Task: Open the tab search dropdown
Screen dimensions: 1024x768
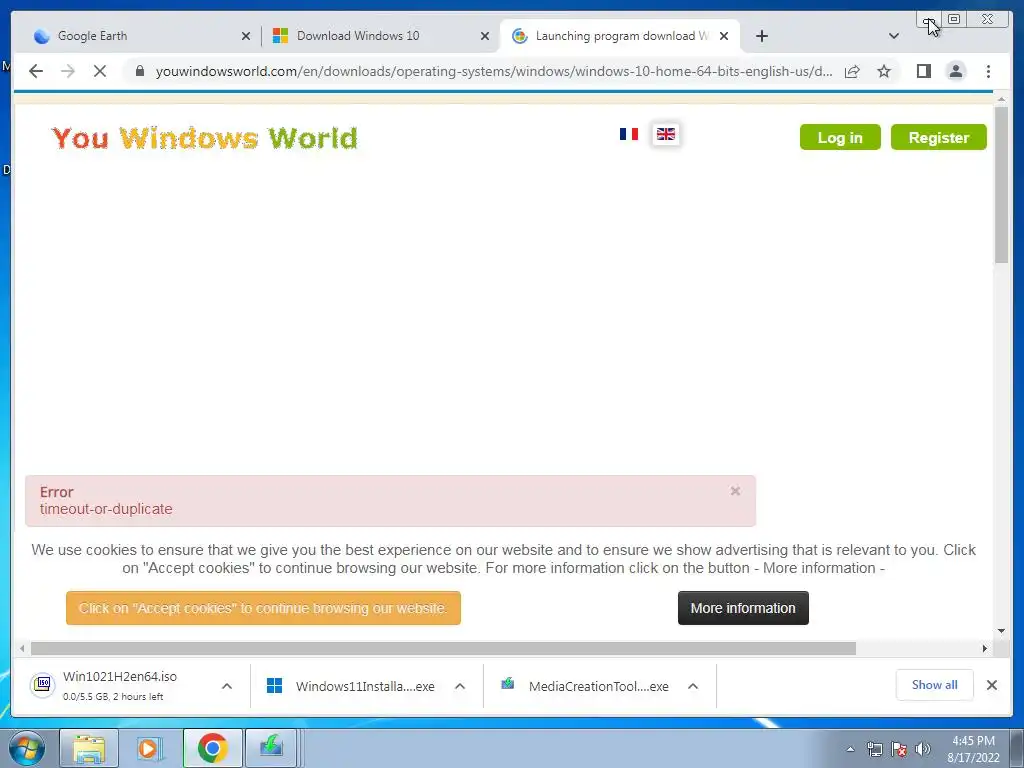Action: coord(894,36)
